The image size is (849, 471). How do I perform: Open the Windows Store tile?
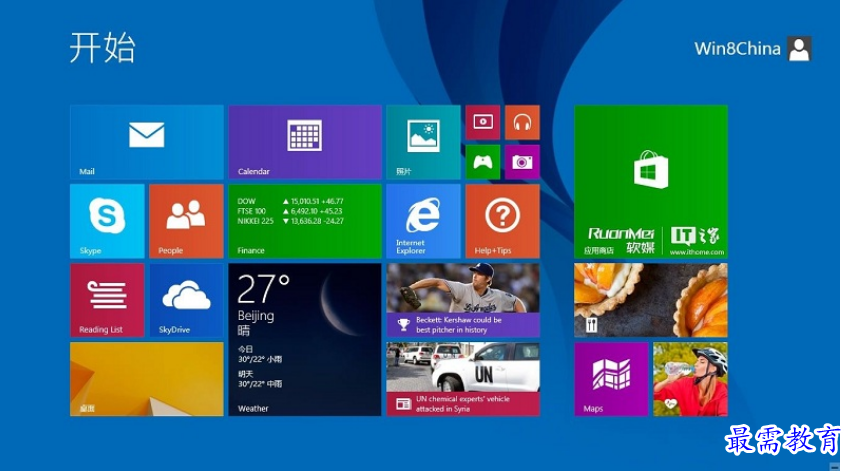pyautogui.click(x=650, y=181)
